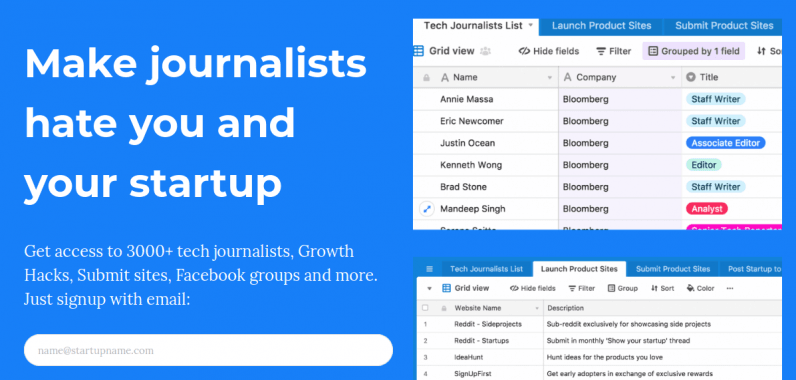The width and height of the screenshot is (796, 380).
Task: Open the hamburger menu icon in lower table
Action: point(429,269)
